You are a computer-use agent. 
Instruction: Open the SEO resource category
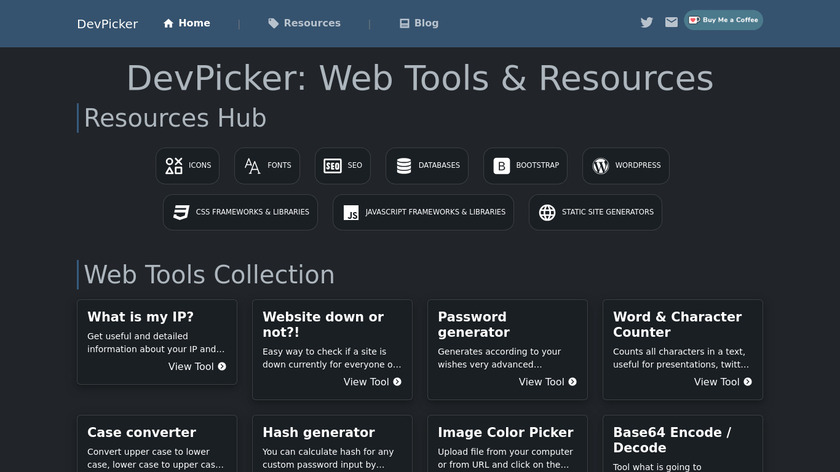342,166
